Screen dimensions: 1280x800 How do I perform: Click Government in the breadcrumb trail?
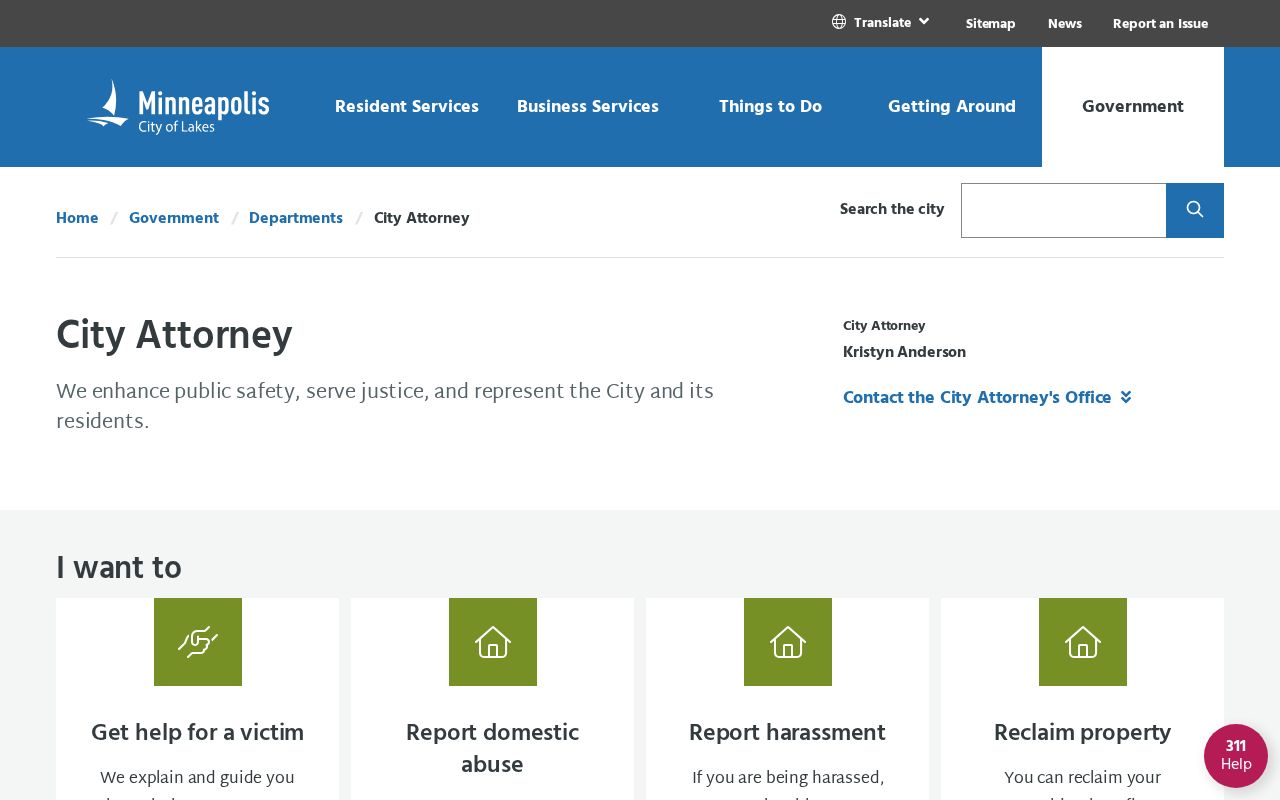pos(174,218)
